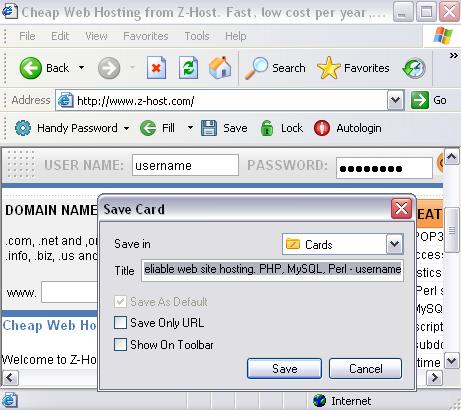Click the Internet zone globe in status bar
Image resolution: width=461 pixels, height=410 pixels.
pyautogui.click(x=319, y=401)
